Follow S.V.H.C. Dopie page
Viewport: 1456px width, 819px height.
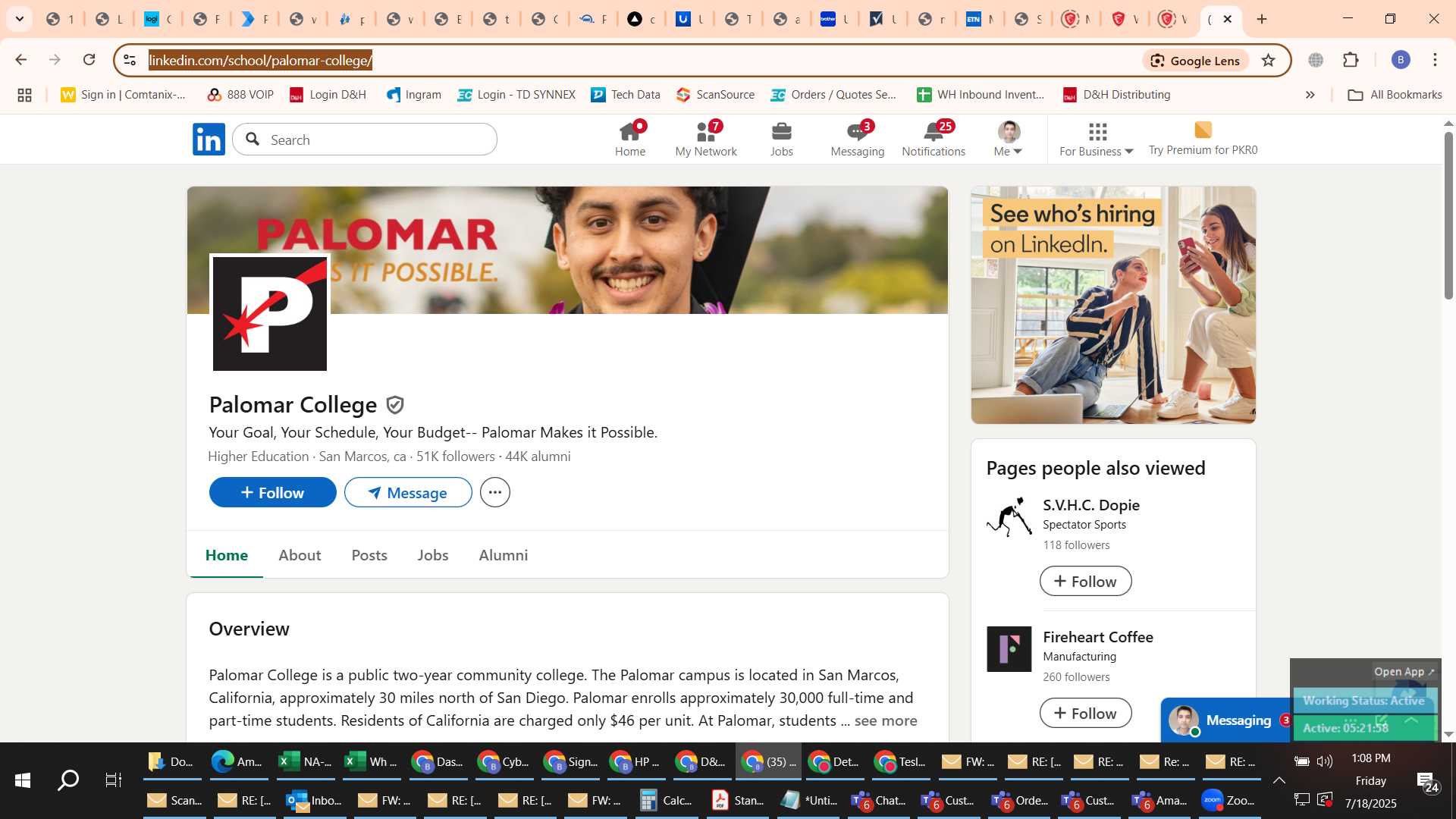pyautogui.click(x=1085, y=582)
